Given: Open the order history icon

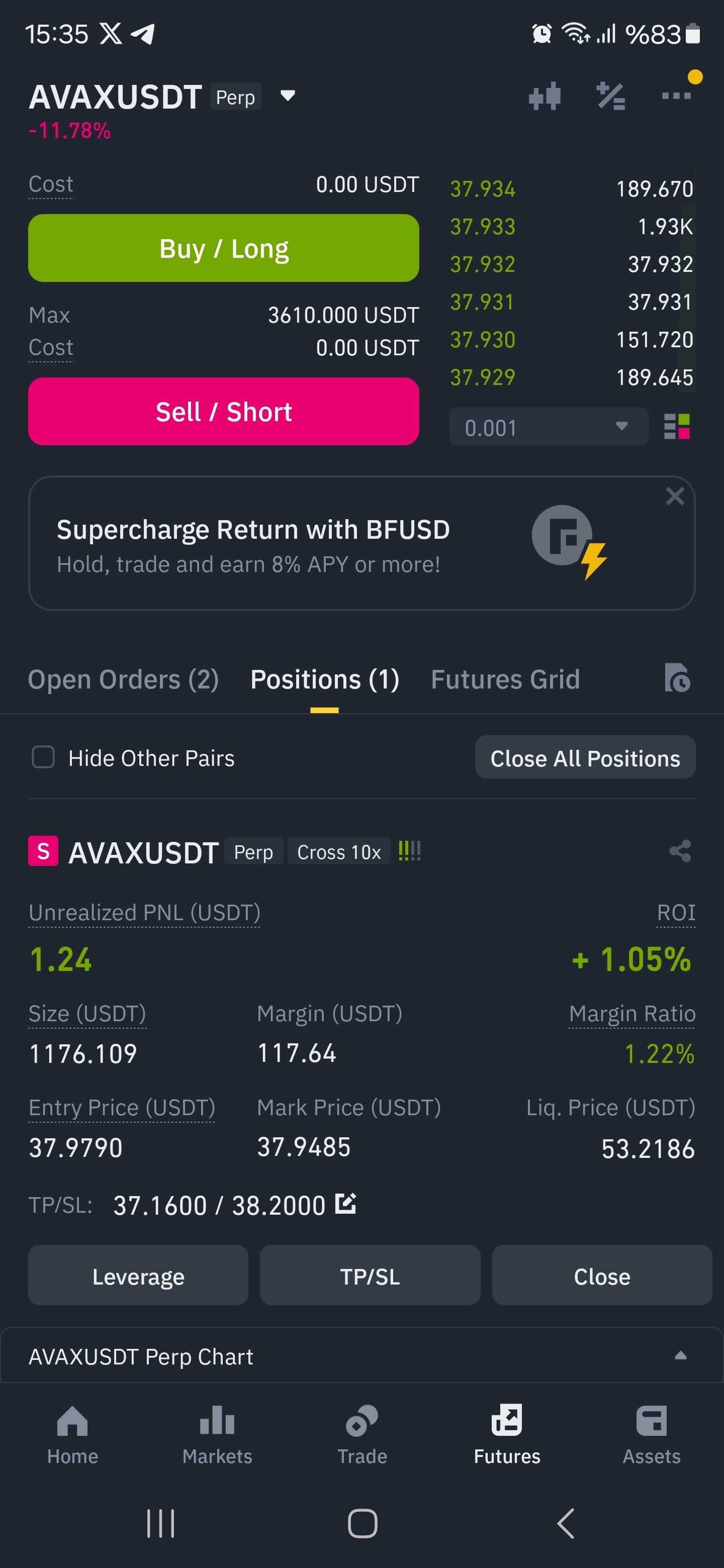Looking at the screenshot, I should (677, 678).
